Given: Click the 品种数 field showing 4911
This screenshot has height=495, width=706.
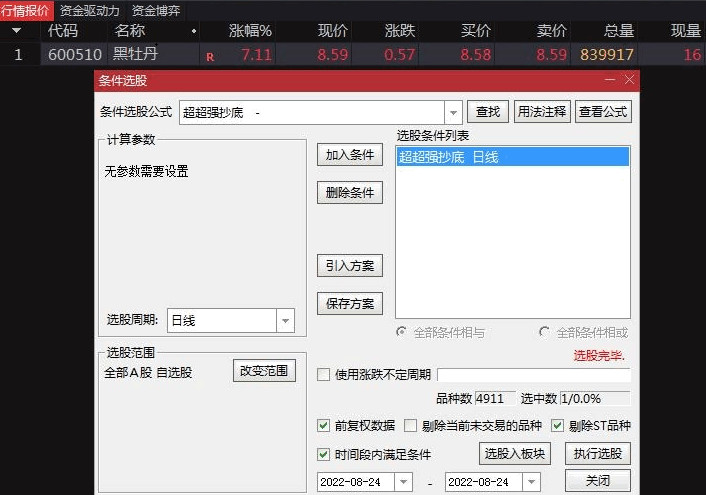Looking at the screenshot, I should pyautogui.click(x=495, y=398).
